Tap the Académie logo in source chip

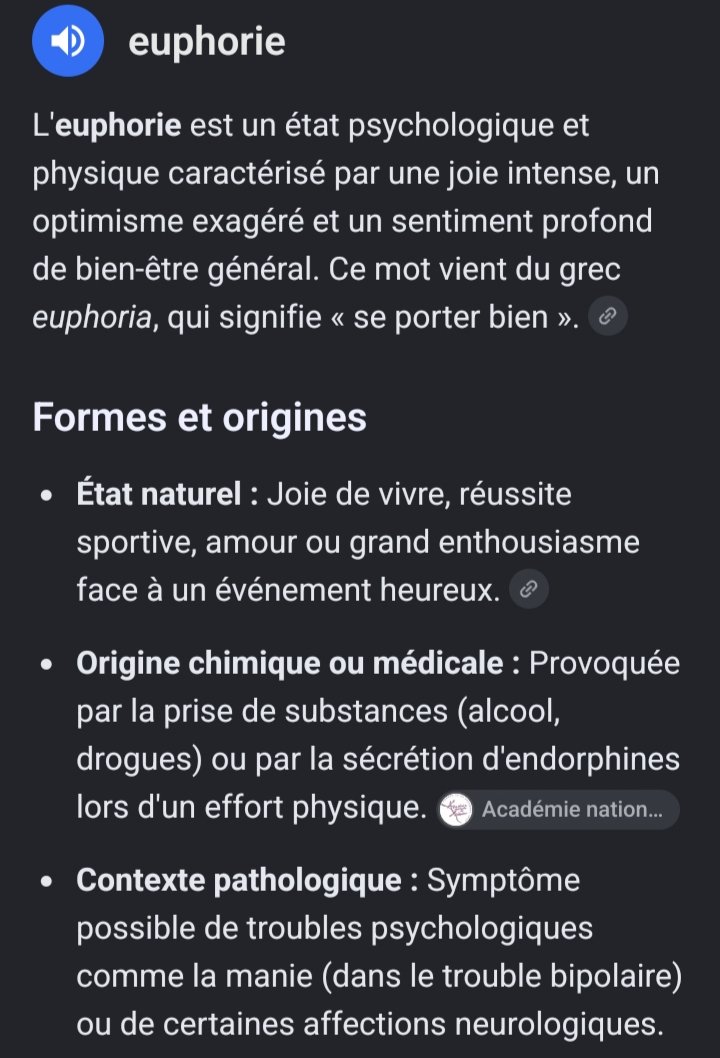tap(455, 809)
